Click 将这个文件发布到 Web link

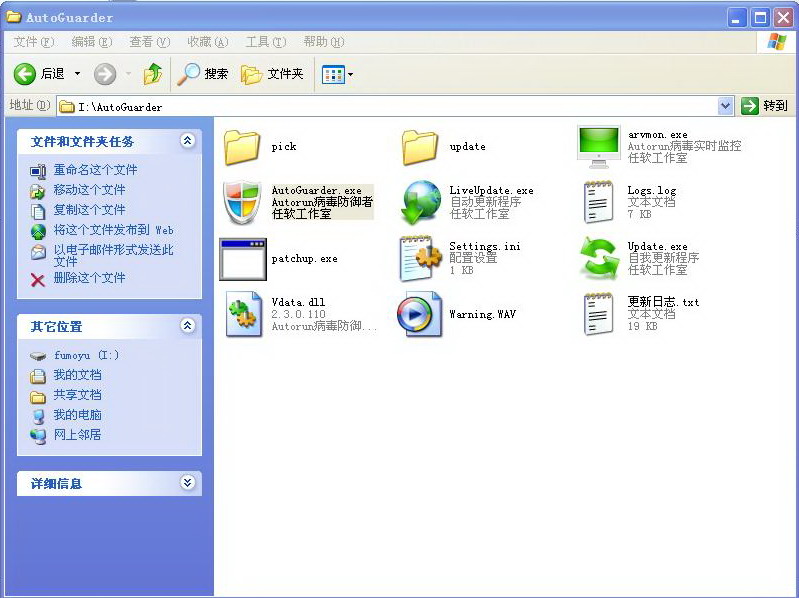coord(113,230)
